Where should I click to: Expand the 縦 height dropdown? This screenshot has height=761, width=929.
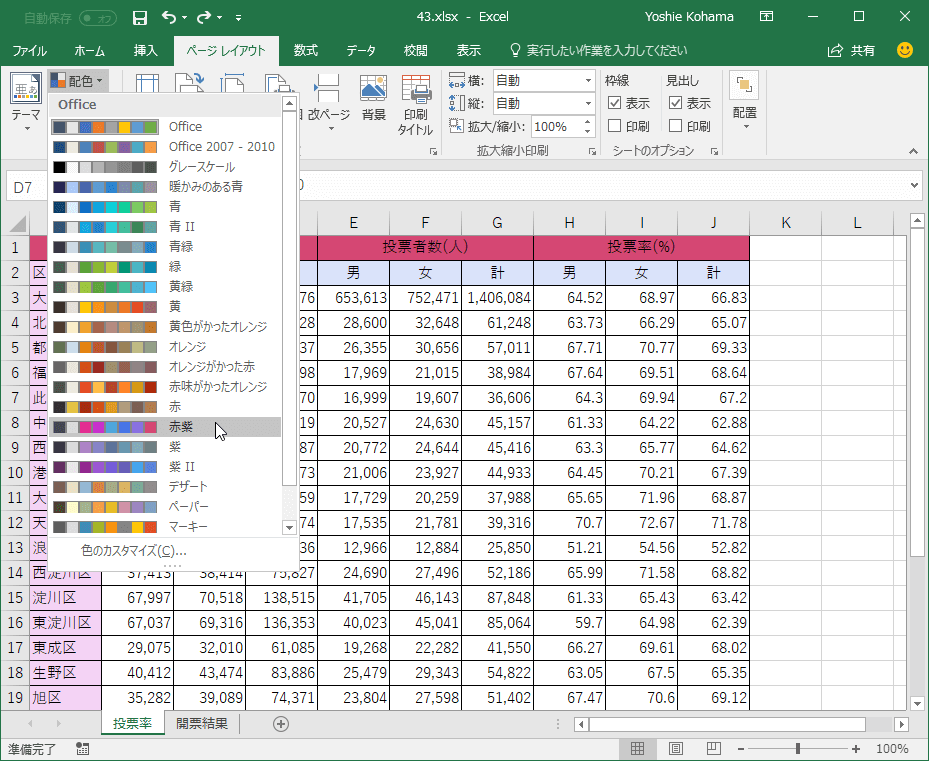pyautogui.click(x=588, y=103)
